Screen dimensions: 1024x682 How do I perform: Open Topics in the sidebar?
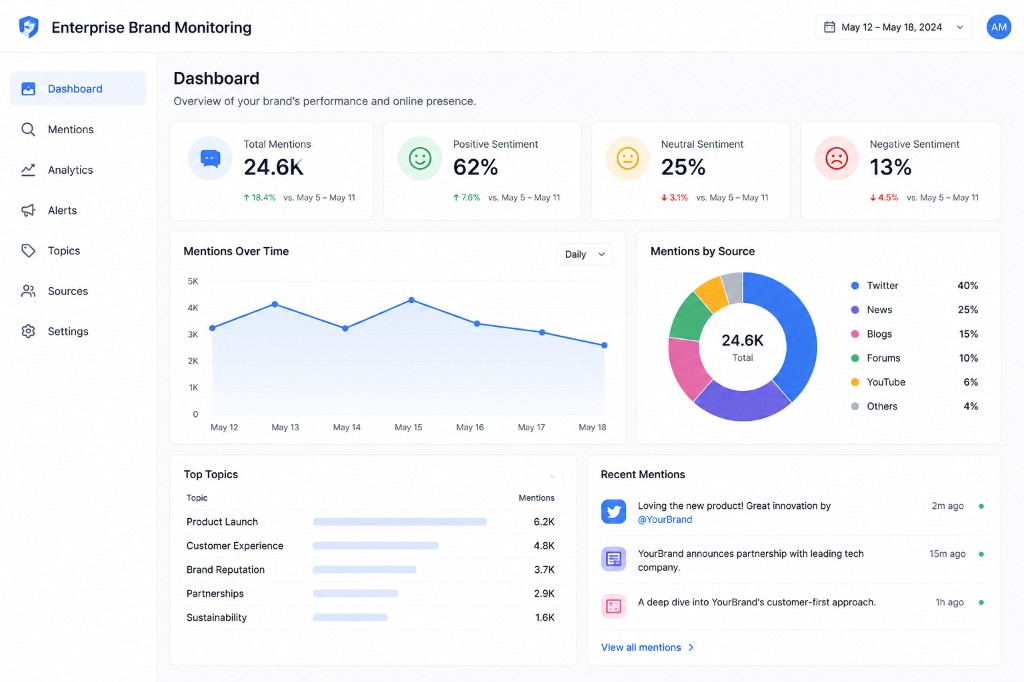point(78,251)
